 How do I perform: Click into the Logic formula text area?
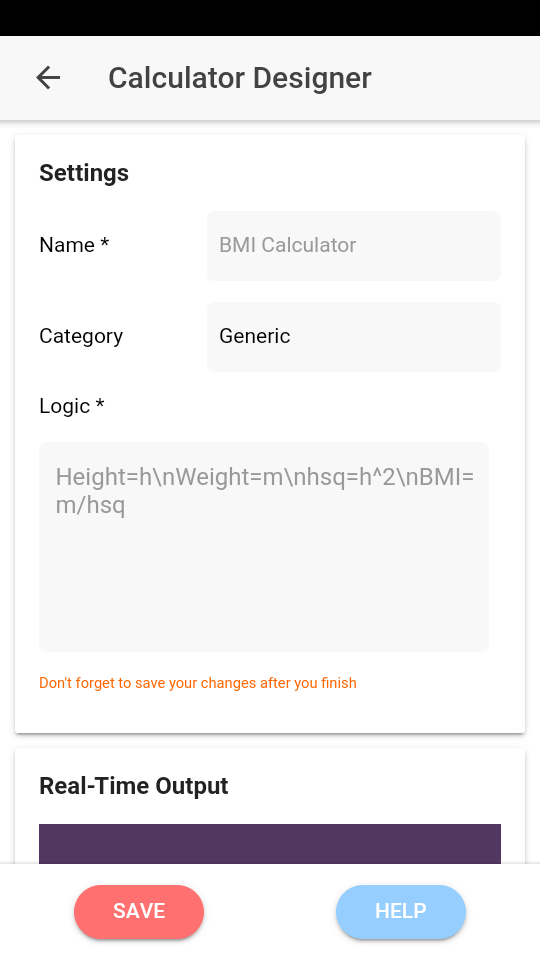click(x=264, y=547)
